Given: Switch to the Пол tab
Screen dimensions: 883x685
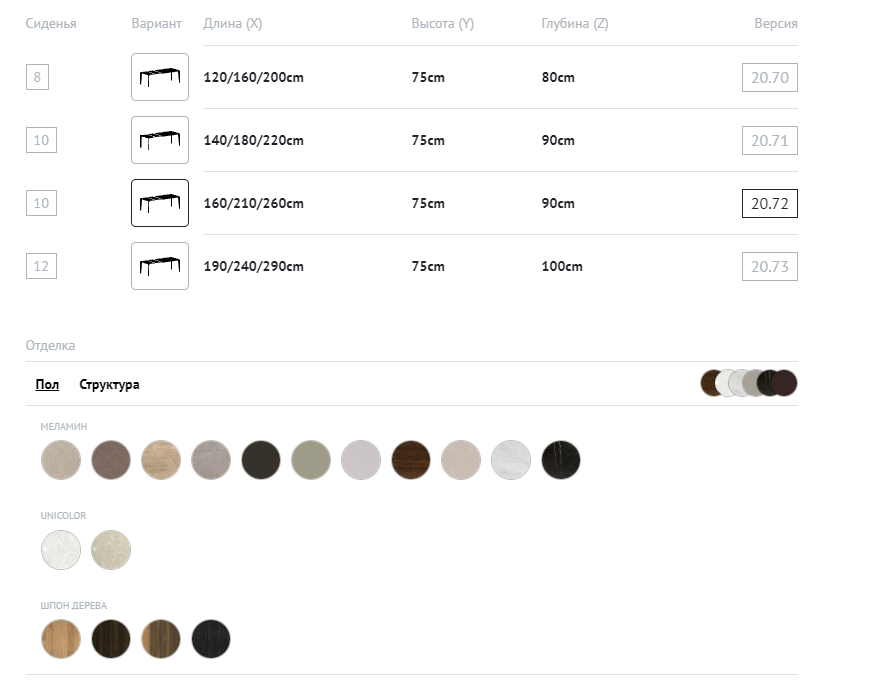Looking at the screenshot, I should (x=47, y=384).
